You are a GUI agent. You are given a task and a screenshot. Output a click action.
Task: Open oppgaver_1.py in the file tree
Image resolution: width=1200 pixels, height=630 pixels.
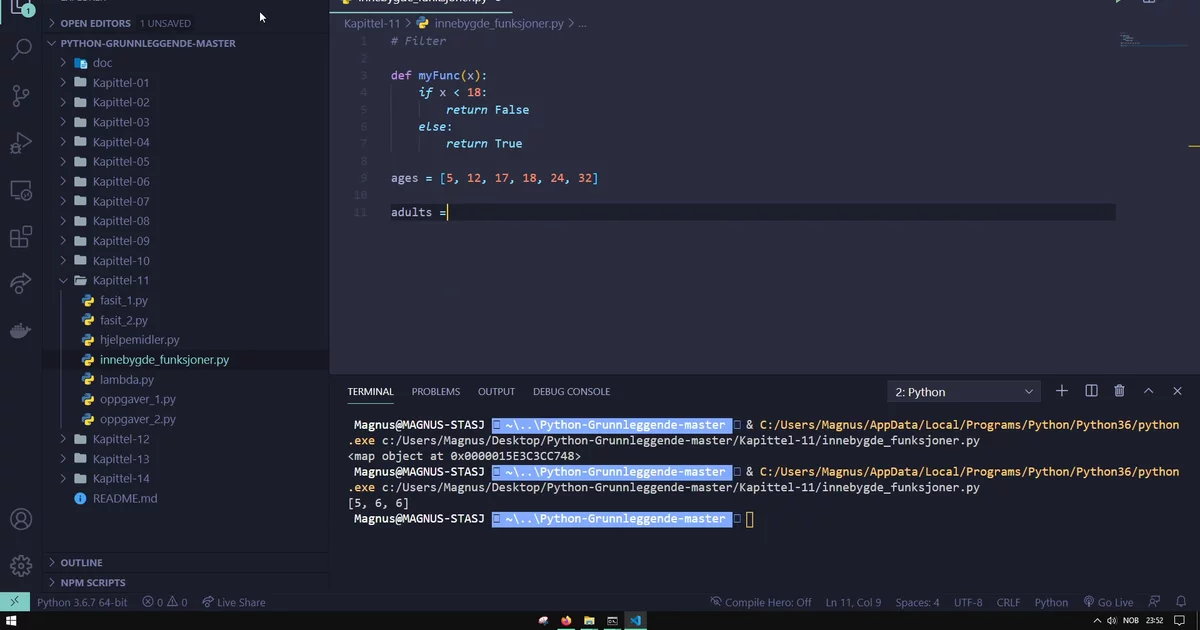click(x=137, y=399)
